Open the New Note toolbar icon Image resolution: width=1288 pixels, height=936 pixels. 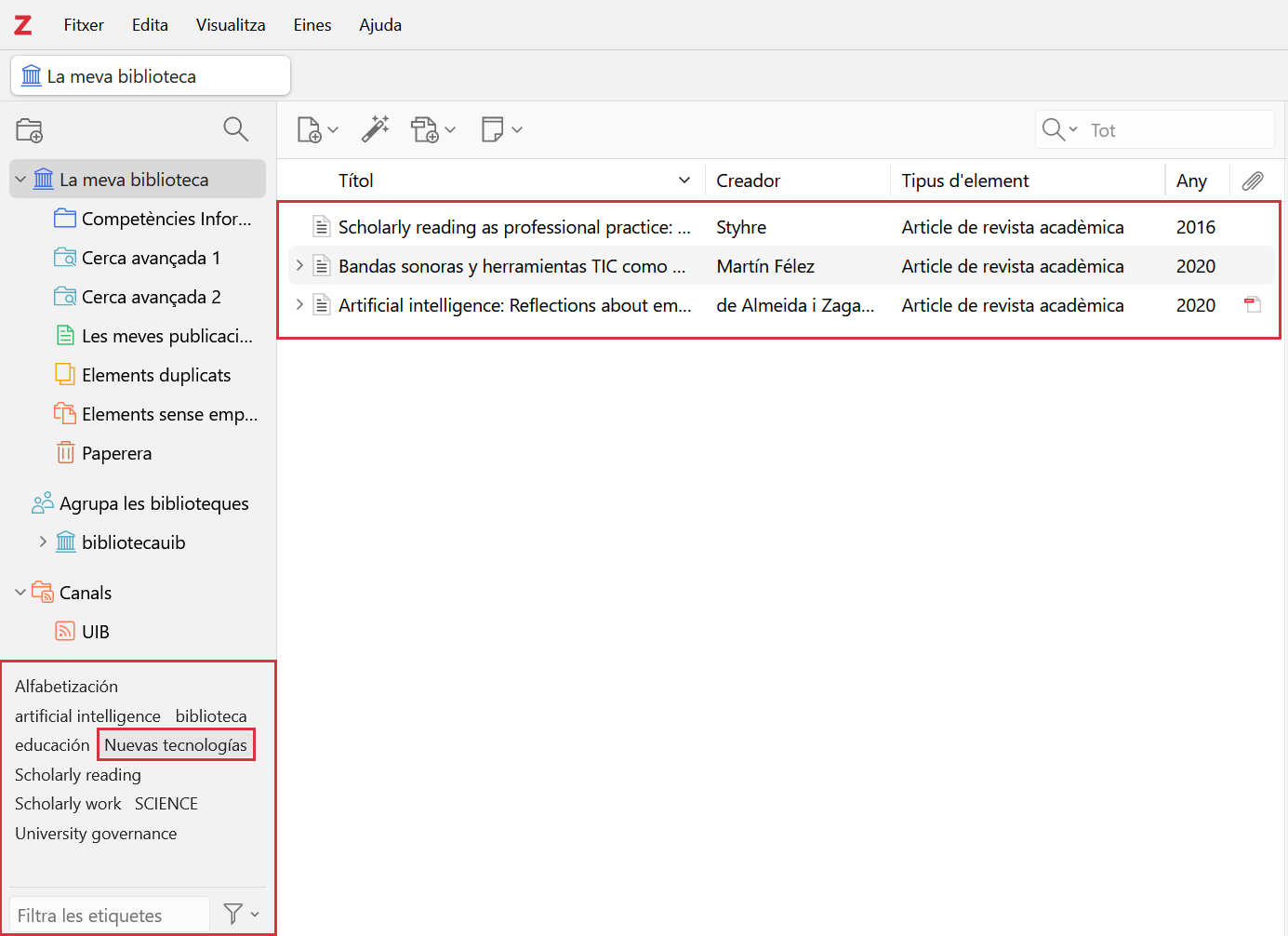click(493, 129)
